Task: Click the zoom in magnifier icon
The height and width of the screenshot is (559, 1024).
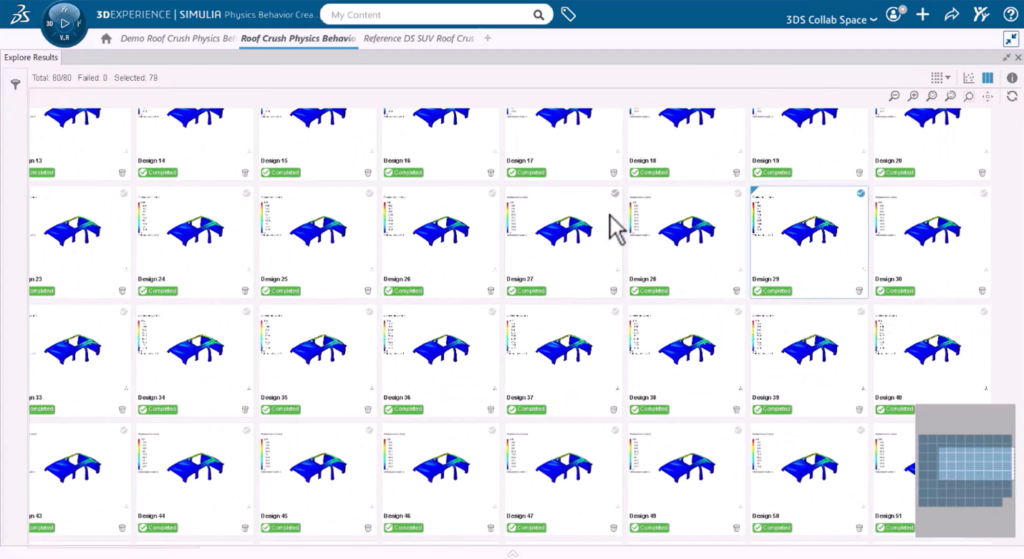Action: coord(913,96)
